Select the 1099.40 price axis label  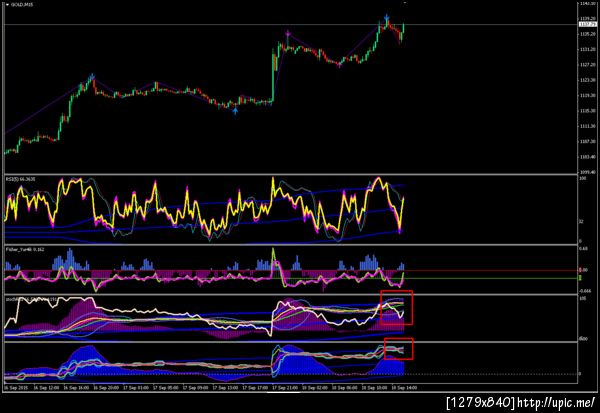(x=587, y=172)
